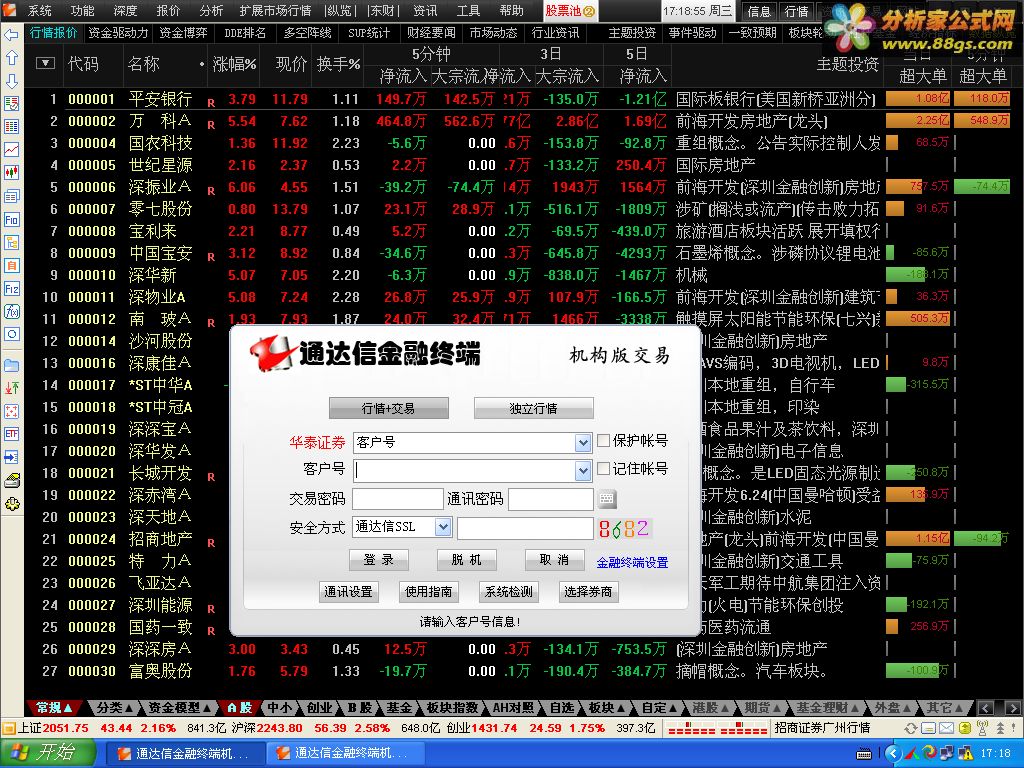Click the yellow flower icon at sidebar bottom
This screenshot has width=1024, height=768.
point(12,504)
